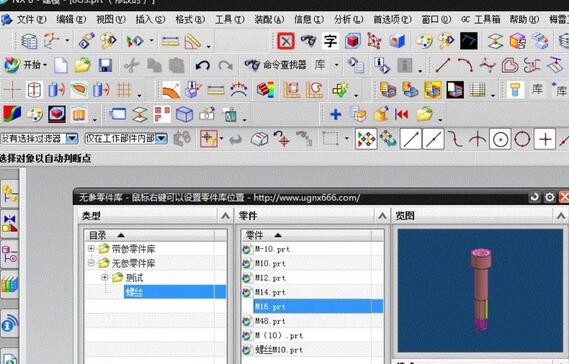Click the Undo arrow icon
This screenshot has width=569, height=364.
coord(202,66)
